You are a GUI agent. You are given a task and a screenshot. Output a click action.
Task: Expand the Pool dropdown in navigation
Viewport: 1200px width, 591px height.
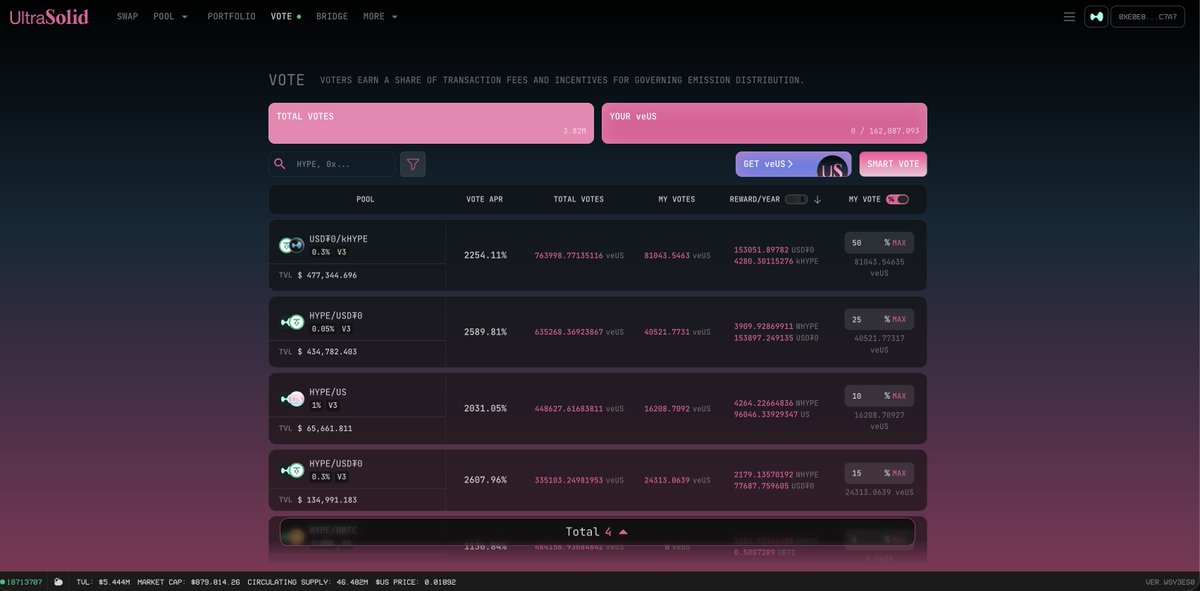click(x=170, y=16)
